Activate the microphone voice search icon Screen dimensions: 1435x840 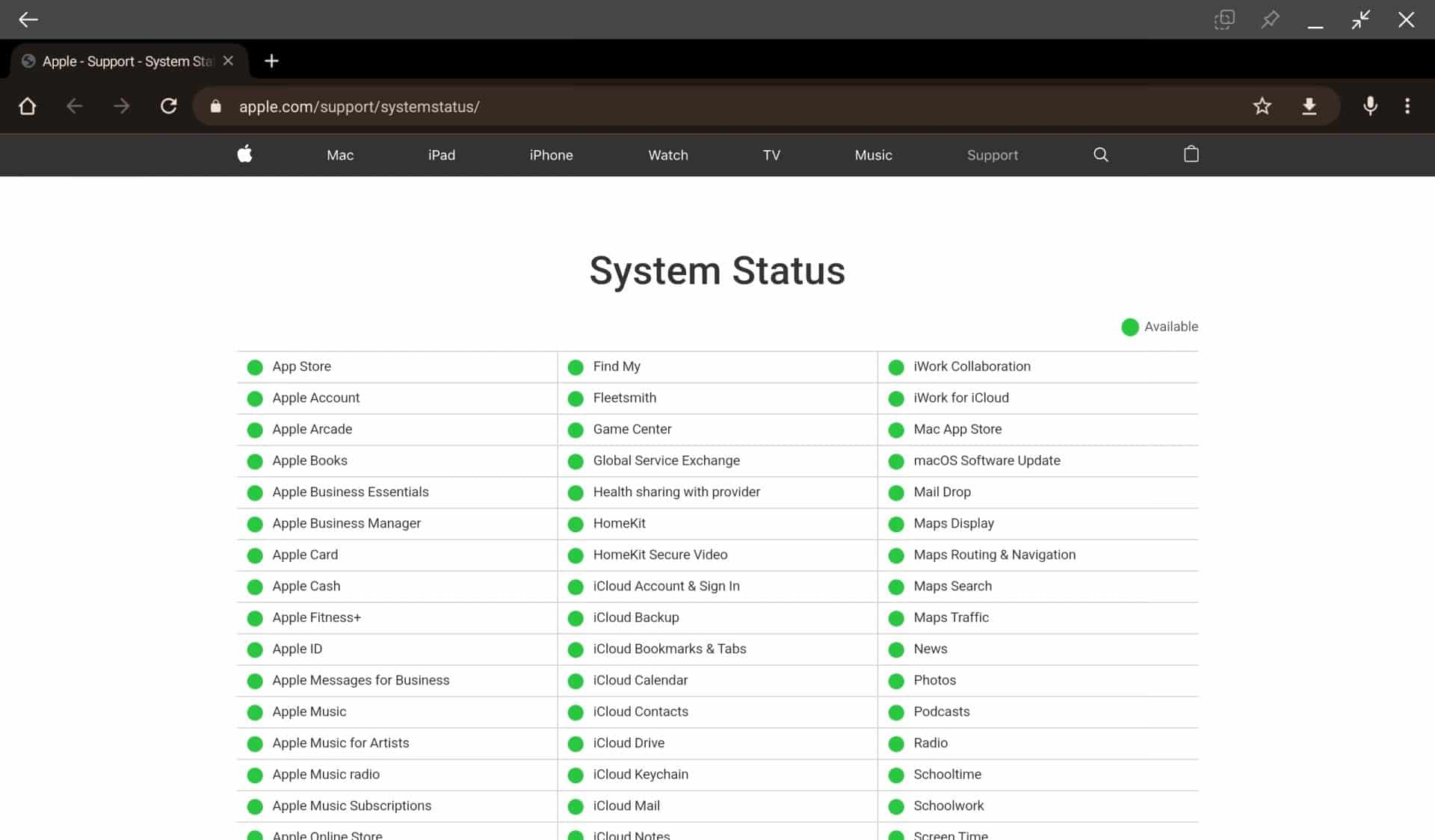click(x=1369, y=106)
